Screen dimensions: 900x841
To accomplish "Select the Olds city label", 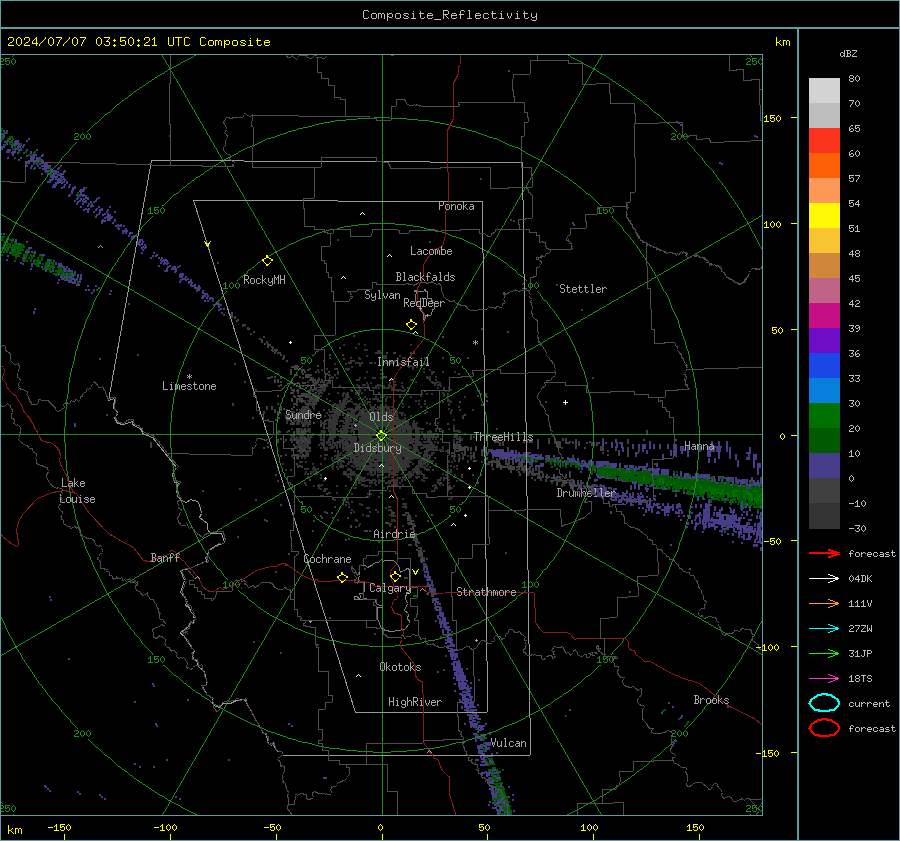I will 381,417.
